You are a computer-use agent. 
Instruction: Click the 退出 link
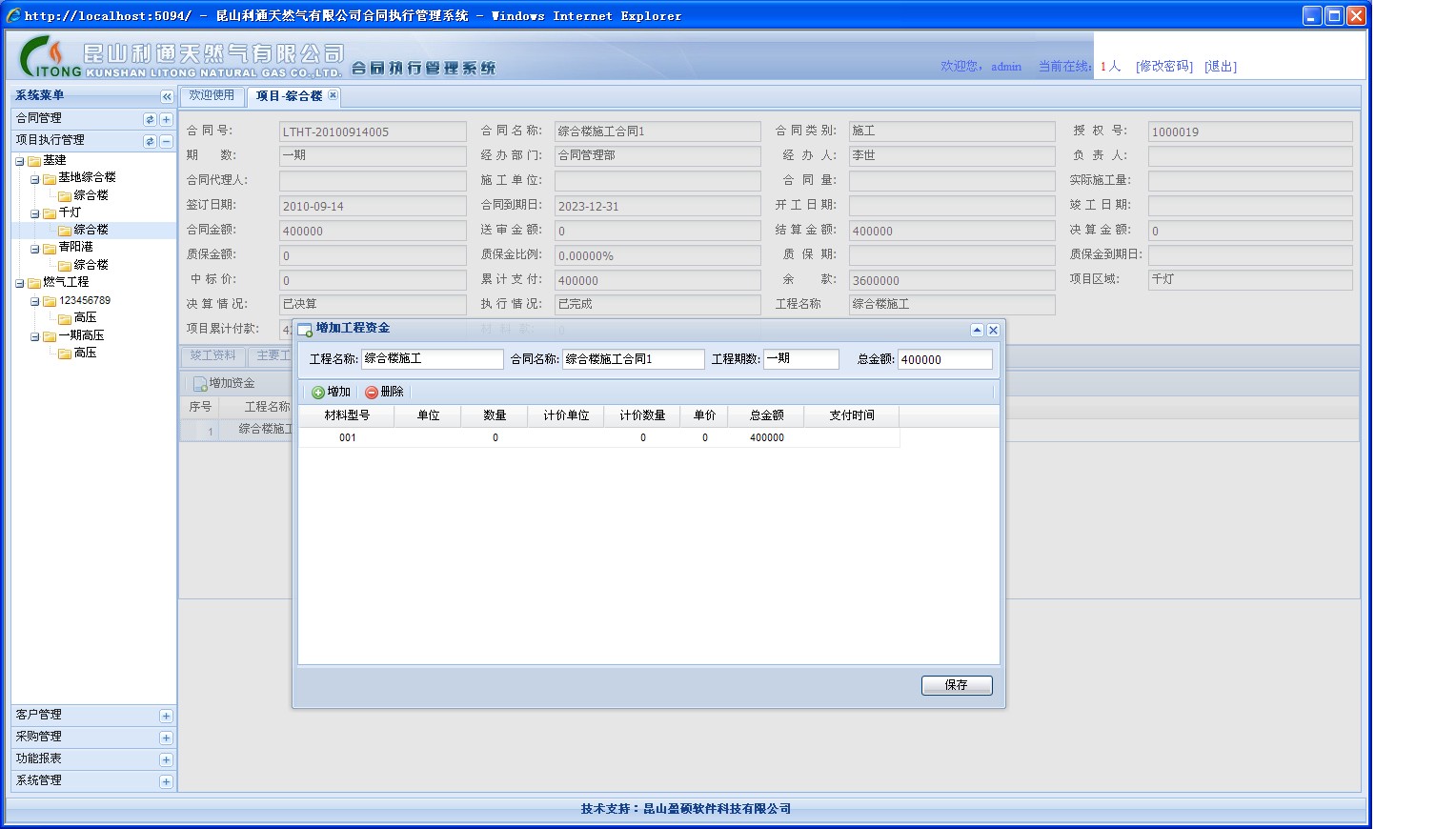pos(1220,67)
